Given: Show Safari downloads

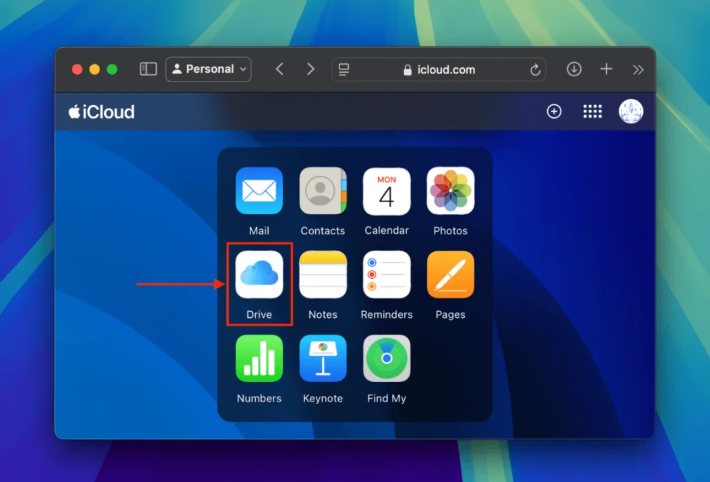Looking at the screenshot, I should coord(574,69).
